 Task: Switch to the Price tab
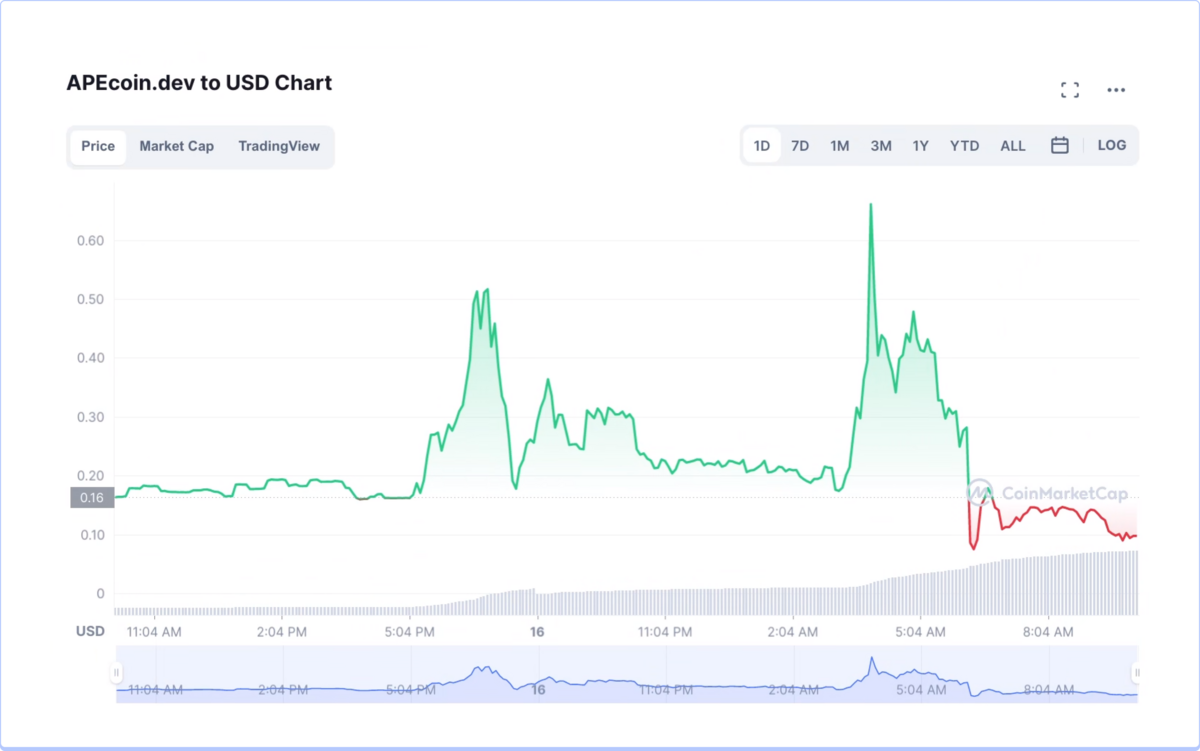(x=98, y=146)
